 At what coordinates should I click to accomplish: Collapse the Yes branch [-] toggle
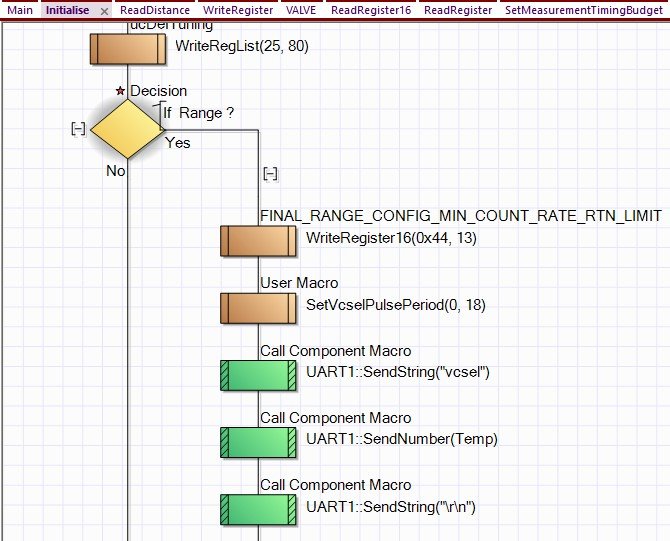click(270, 173)
